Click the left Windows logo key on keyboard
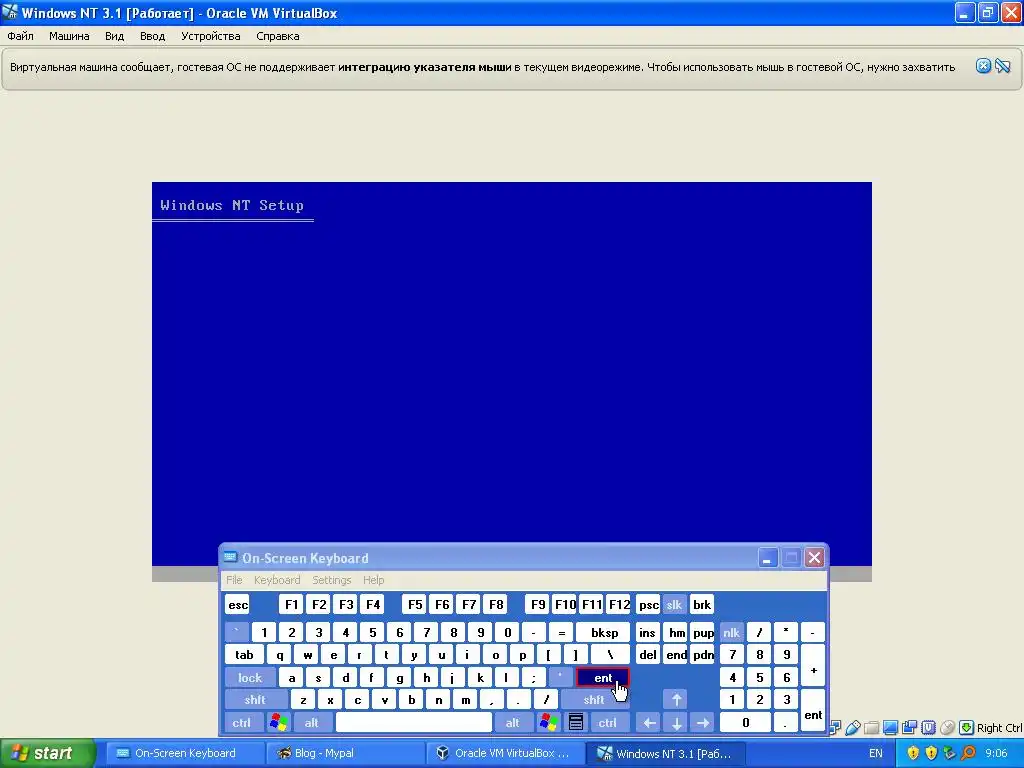1024x768 pixels. pyautogui.click(x=278, y=722)
